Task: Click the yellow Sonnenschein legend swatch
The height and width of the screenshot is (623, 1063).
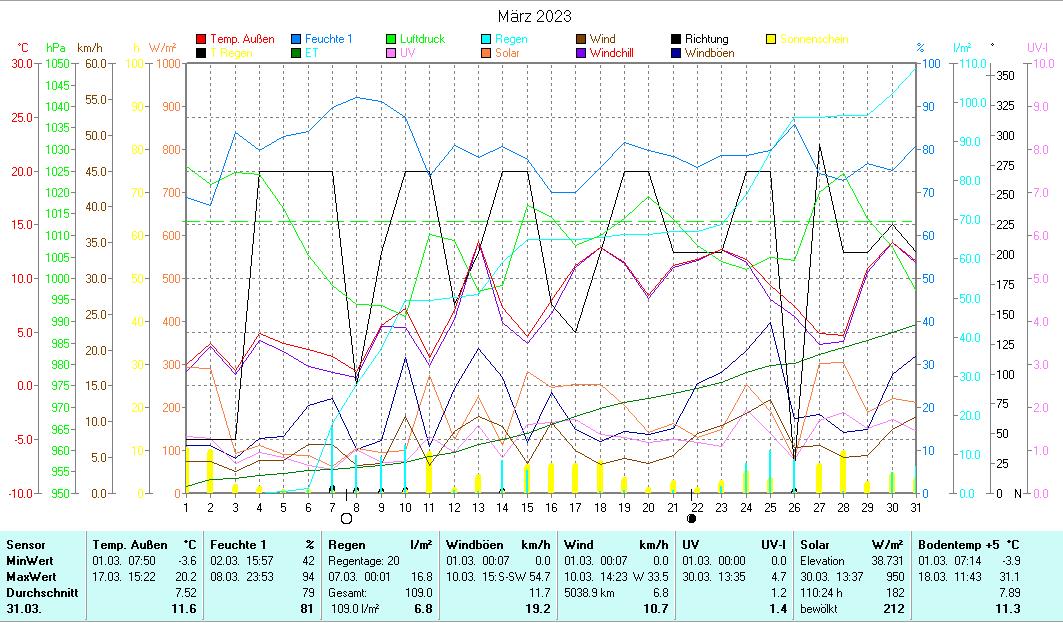Action: click(771, 40)
